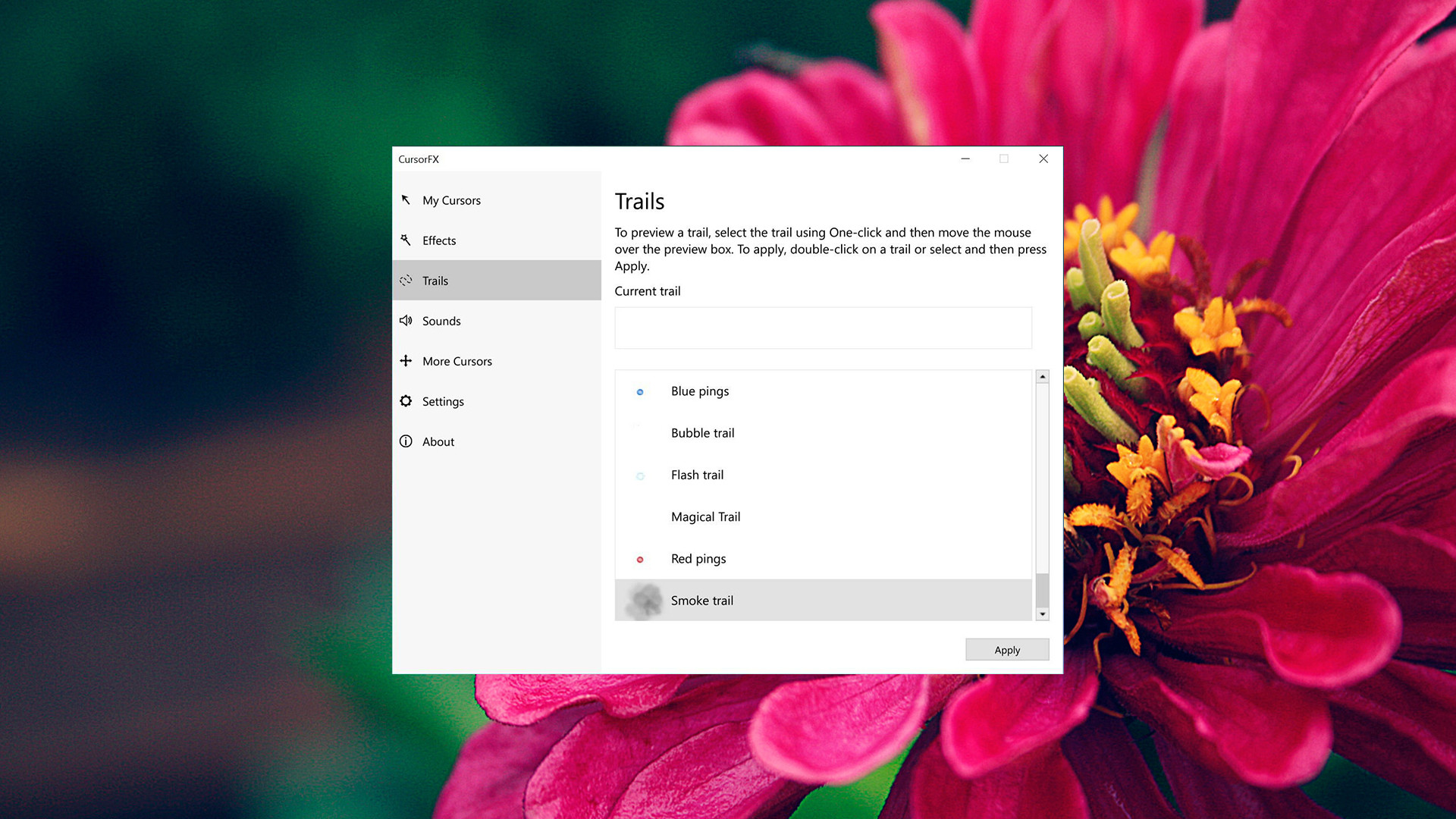The image size is (1456, 819).
Task: Select the Magical Trail entry
Action: click(705, 516)
